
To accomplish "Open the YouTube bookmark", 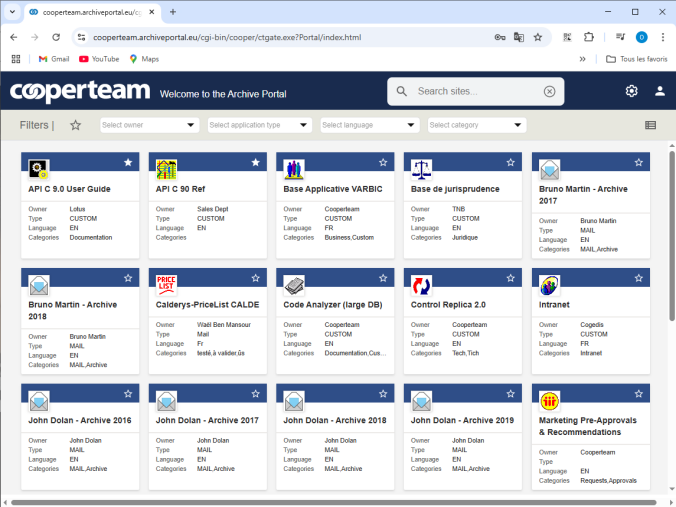I will (x=99, y=59).
